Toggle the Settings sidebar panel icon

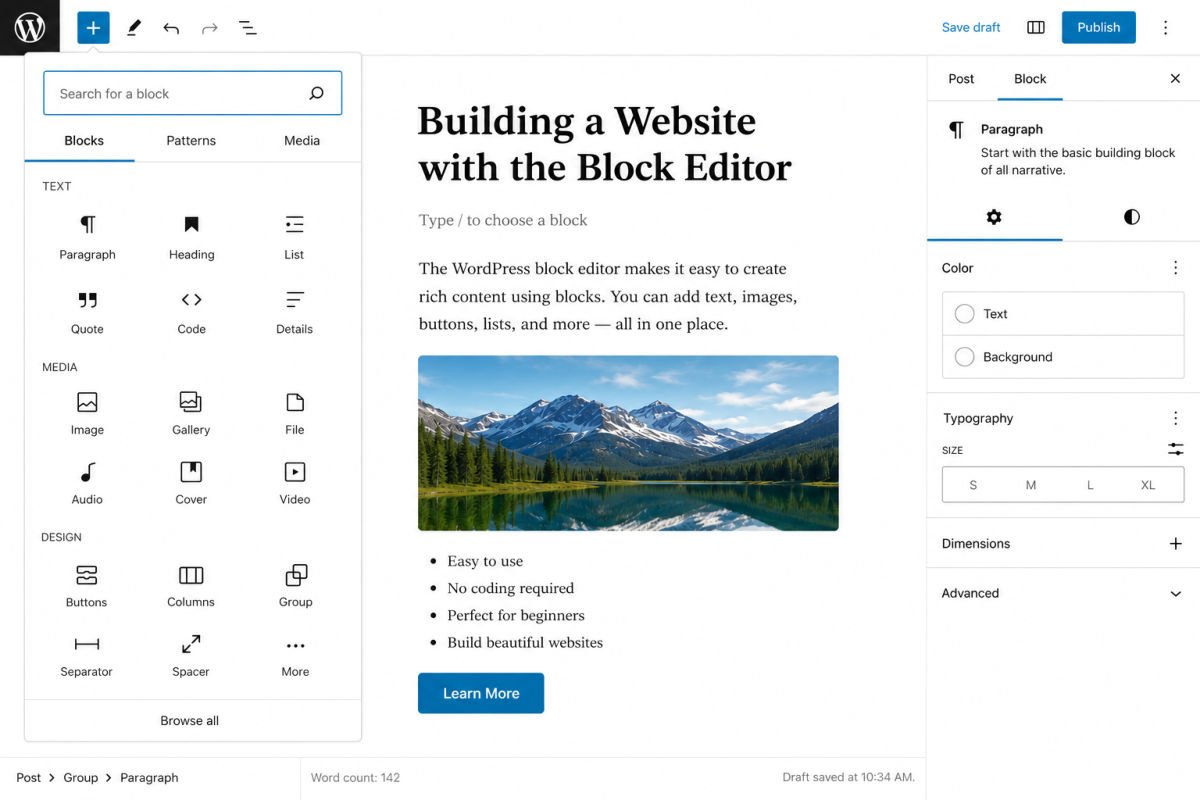point(1036,27)
